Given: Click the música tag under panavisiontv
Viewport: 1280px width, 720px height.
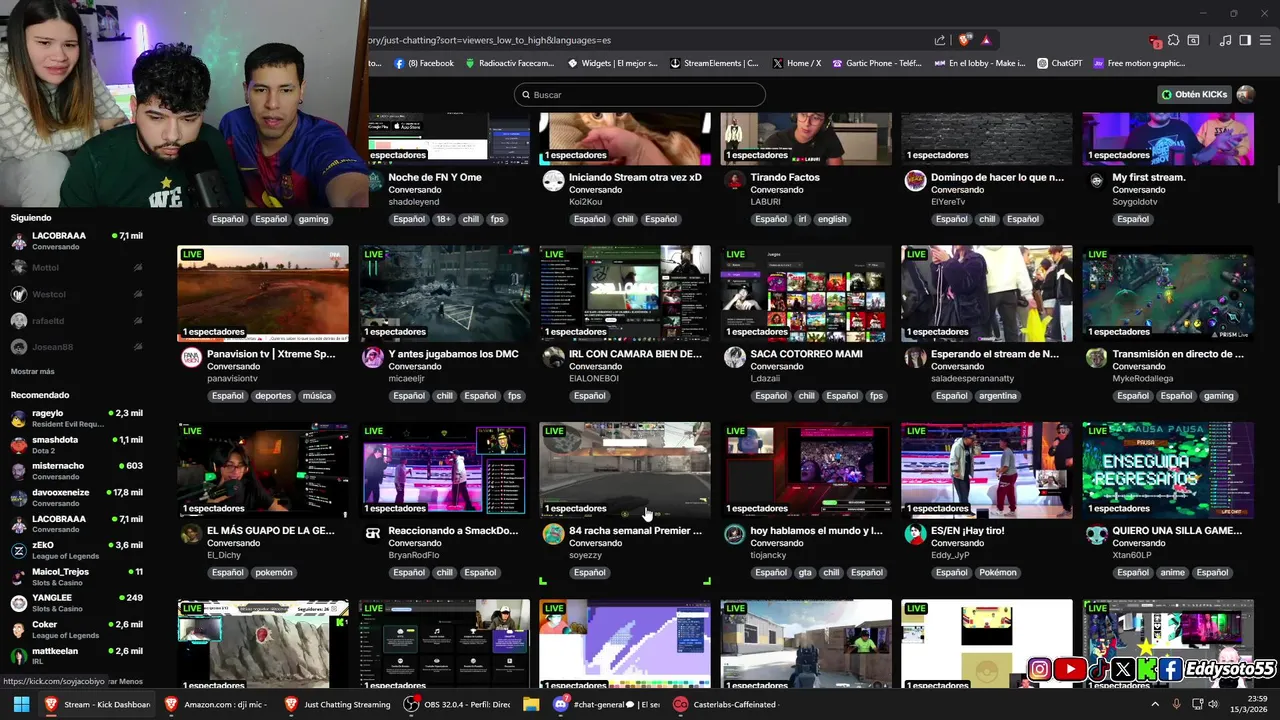Looking at the screenshot, I should 317,396.
